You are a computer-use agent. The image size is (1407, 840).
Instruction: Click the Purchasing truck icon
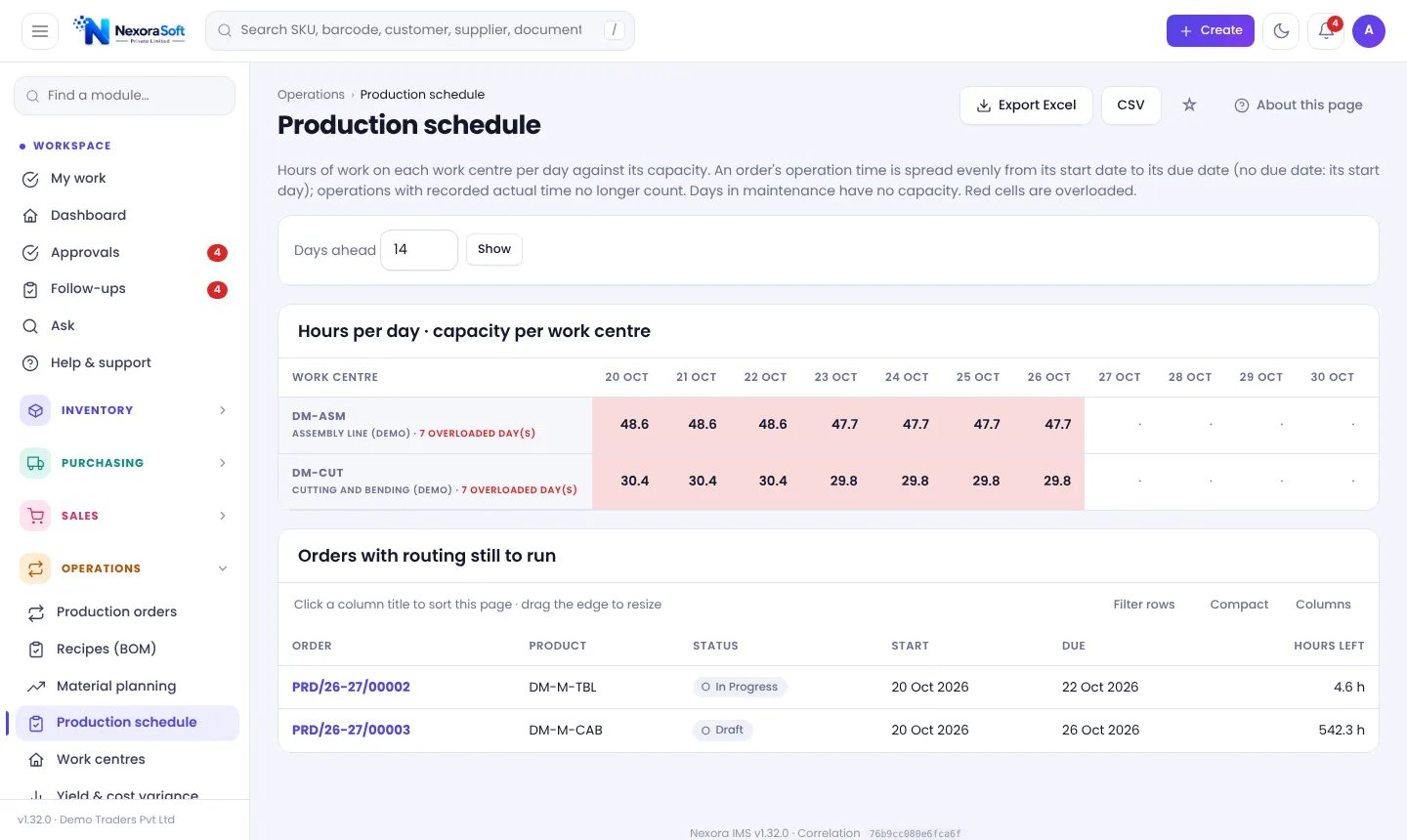point(35,463)
